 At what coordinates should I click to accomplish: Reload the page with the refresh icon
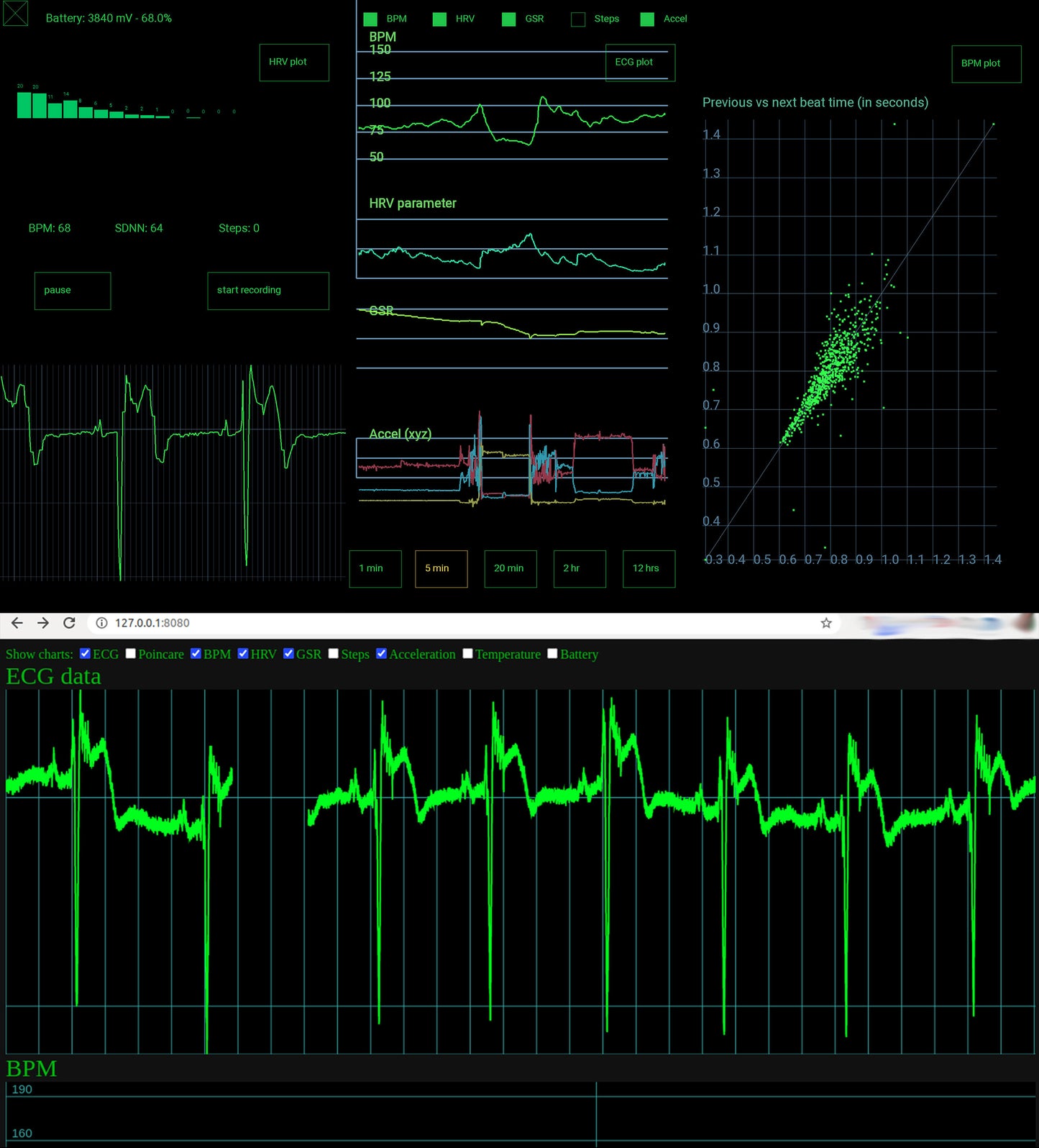coord(69,623)
